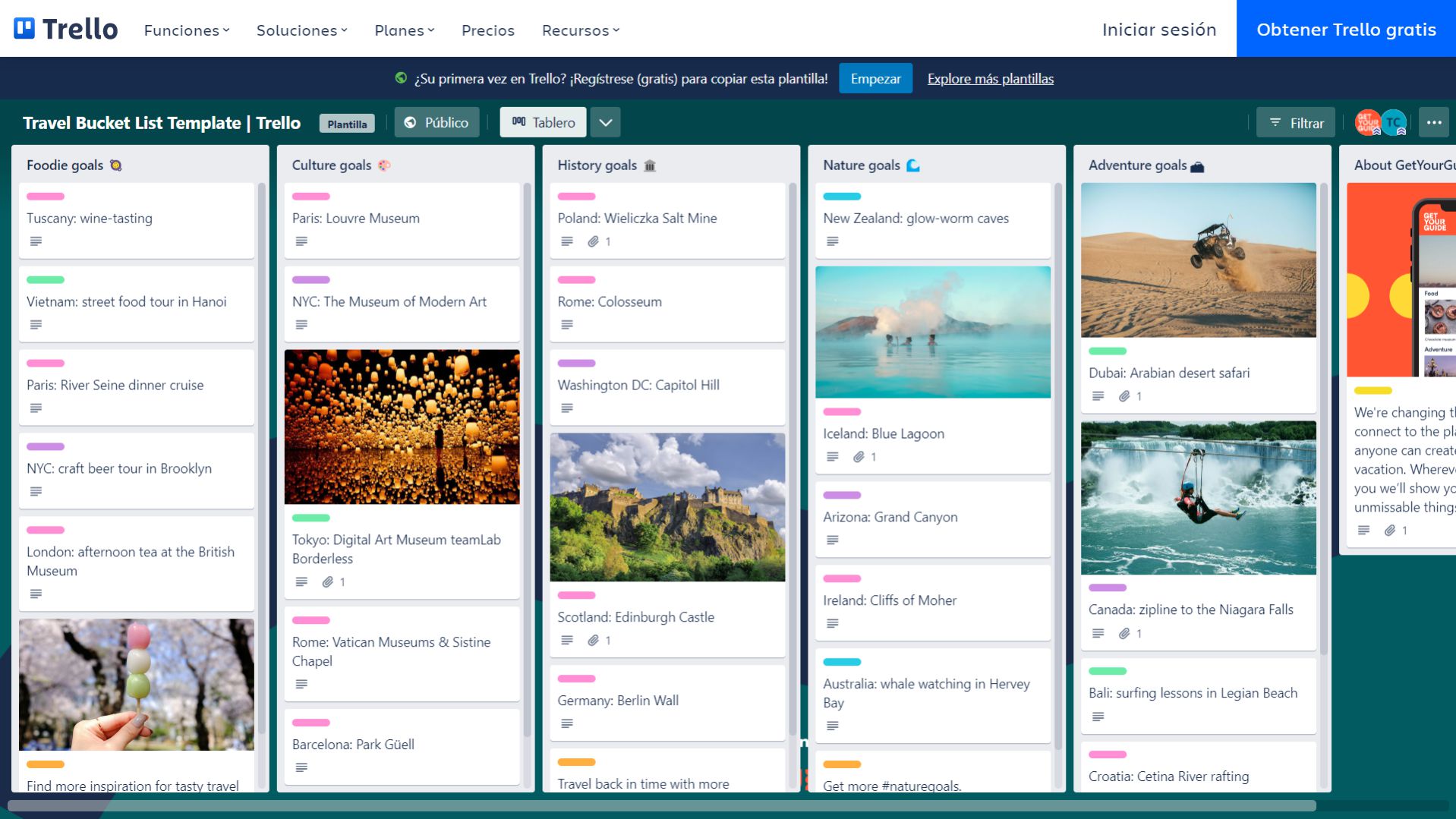Screen dimensions: 1456x819
Task: Open Explore más plantillas link
Action: tap(990, 78)
